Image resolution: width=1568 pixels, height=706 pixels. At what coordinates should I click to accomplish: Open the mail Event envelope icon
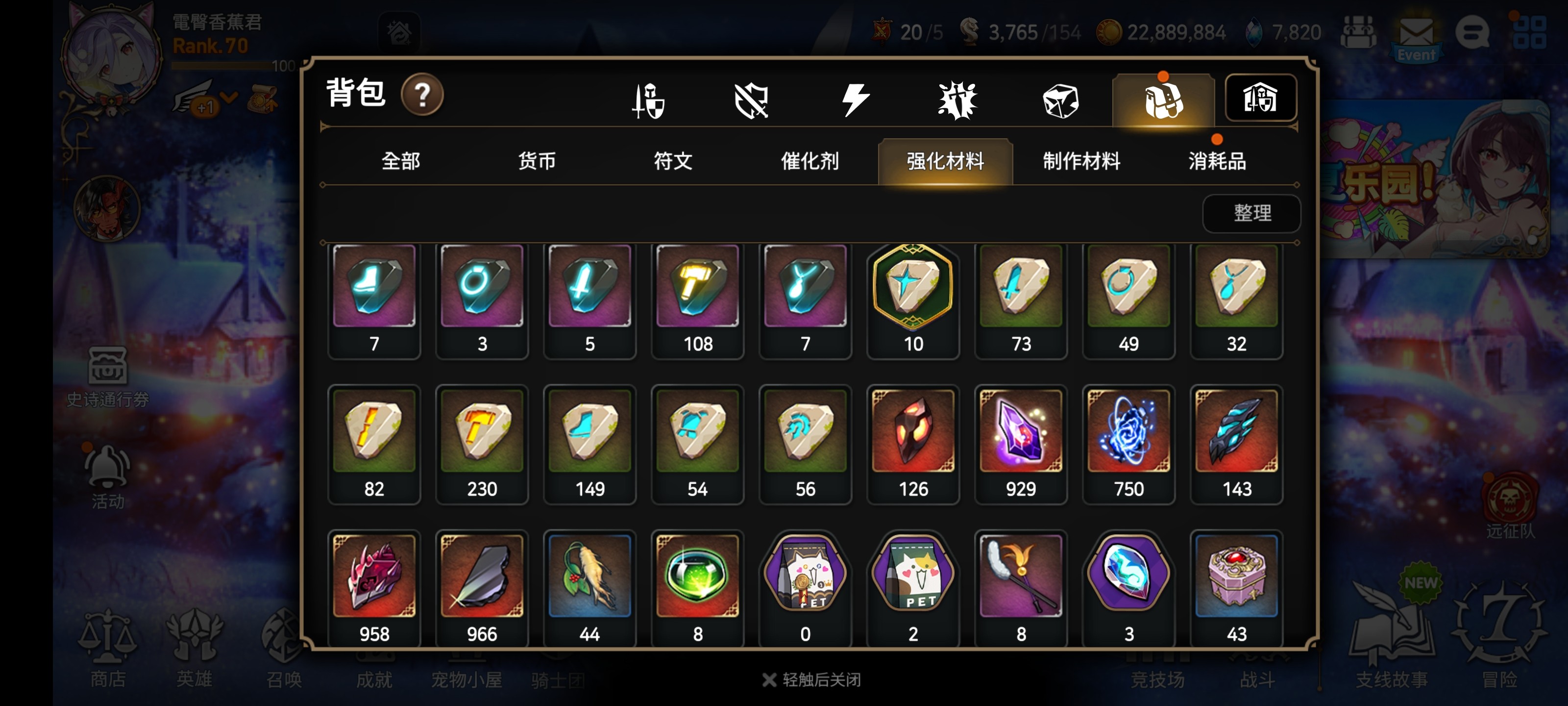(x=1416, y=37)
